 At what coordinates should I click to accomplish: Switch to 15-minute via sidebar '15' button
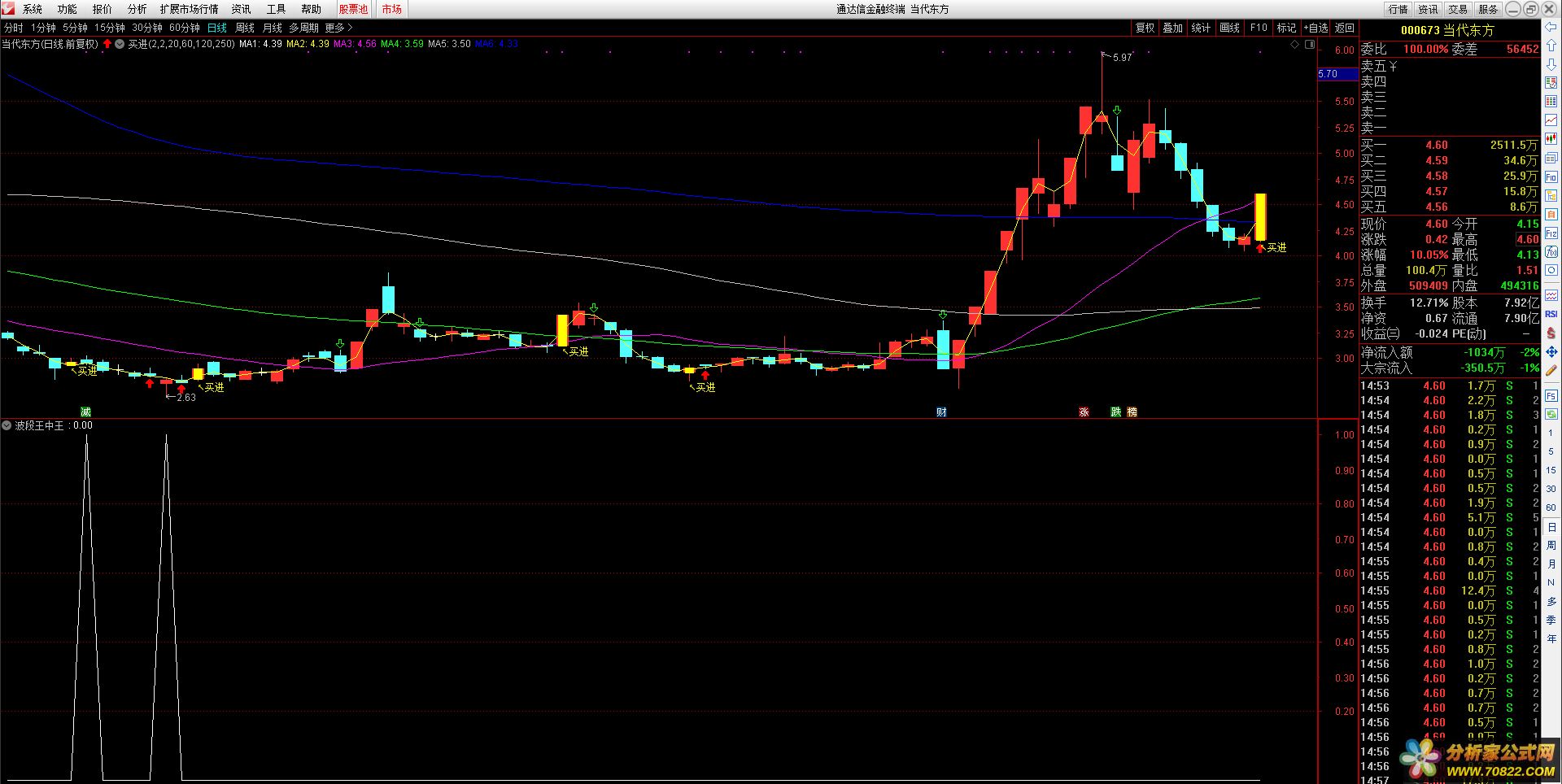coord(1551,470)
